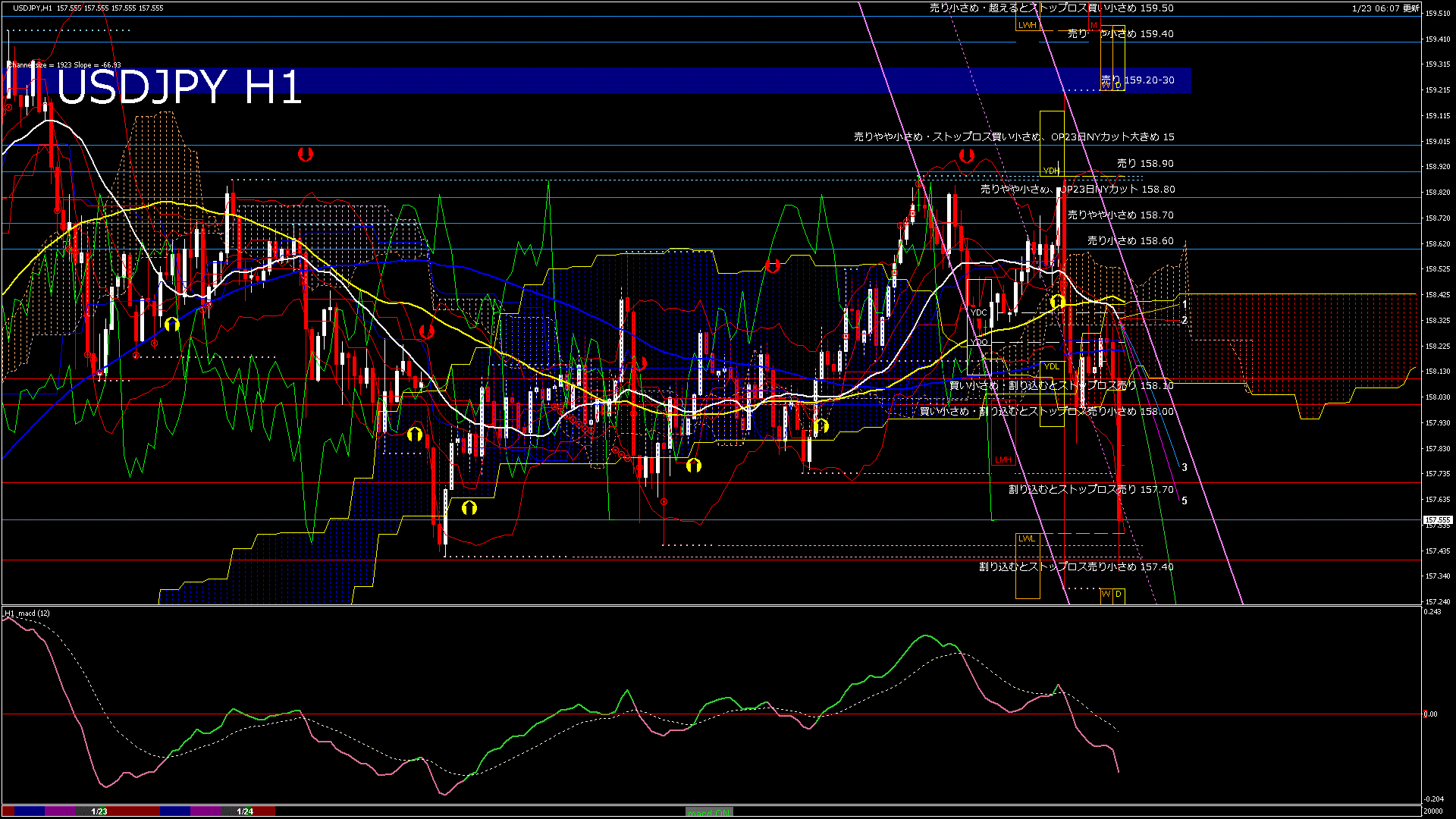
Task: Select the LWH last-week-high label
Action: point(1028,25)
